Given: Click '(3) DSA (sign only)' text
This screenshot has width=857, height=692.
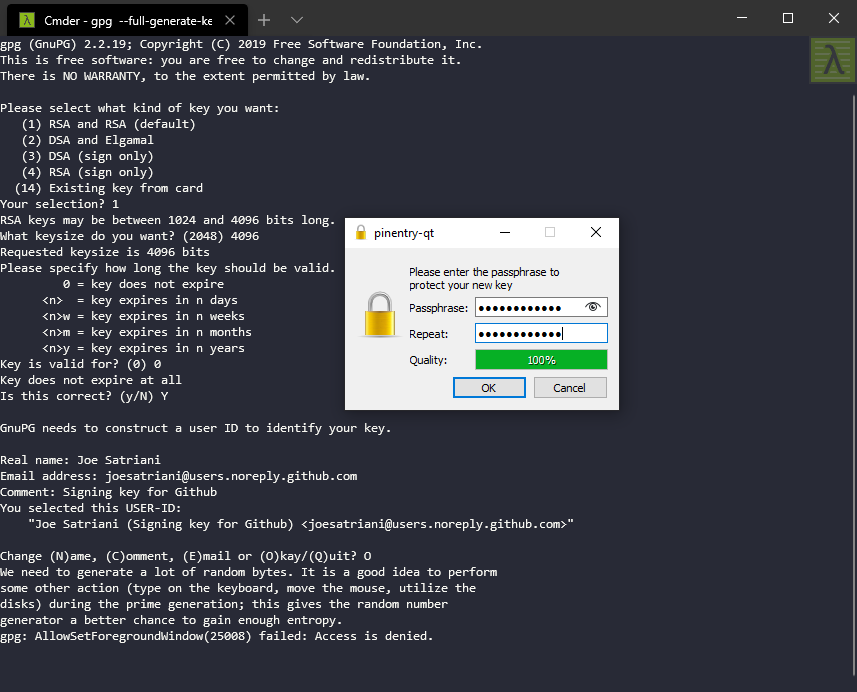Looking at the screenshot, I should pos(87,156).
